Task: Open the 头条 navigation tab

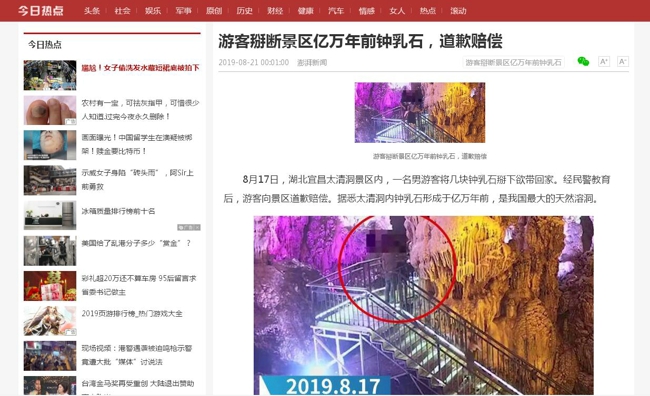Action: click(x=92, y=11)
